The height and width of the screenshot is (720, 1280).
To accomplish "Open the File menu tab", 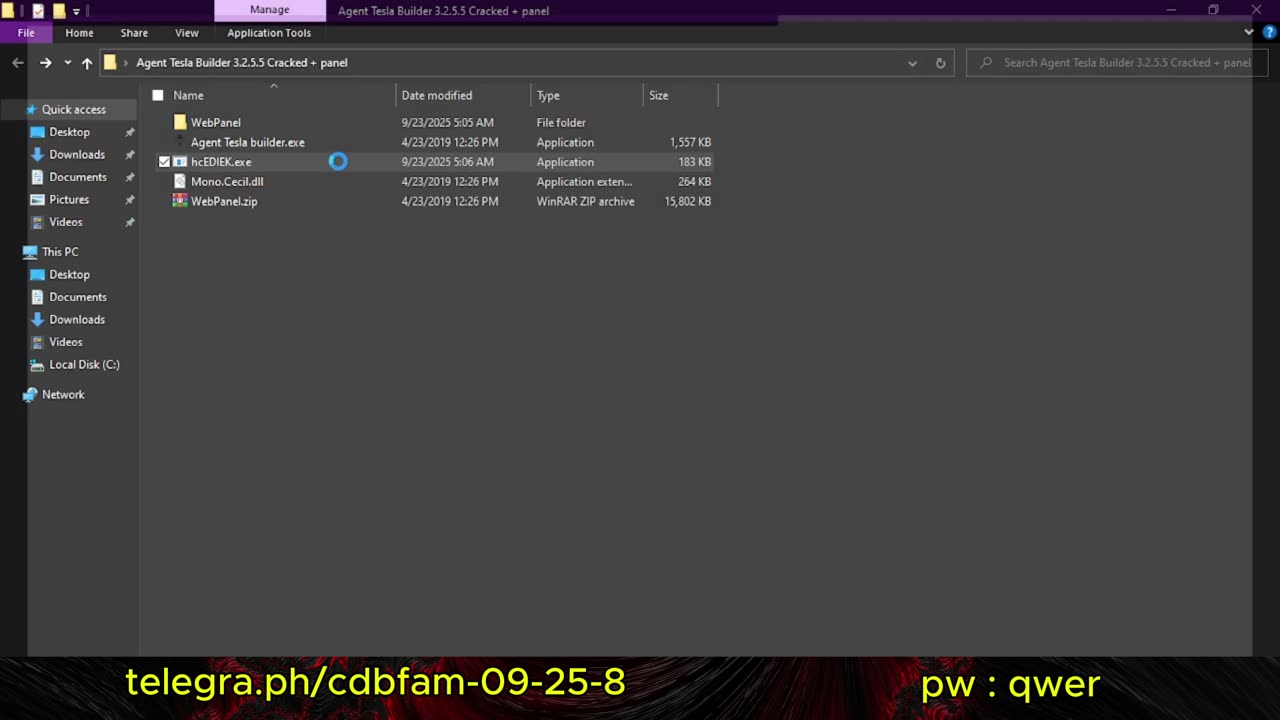I will click(26, 33).
